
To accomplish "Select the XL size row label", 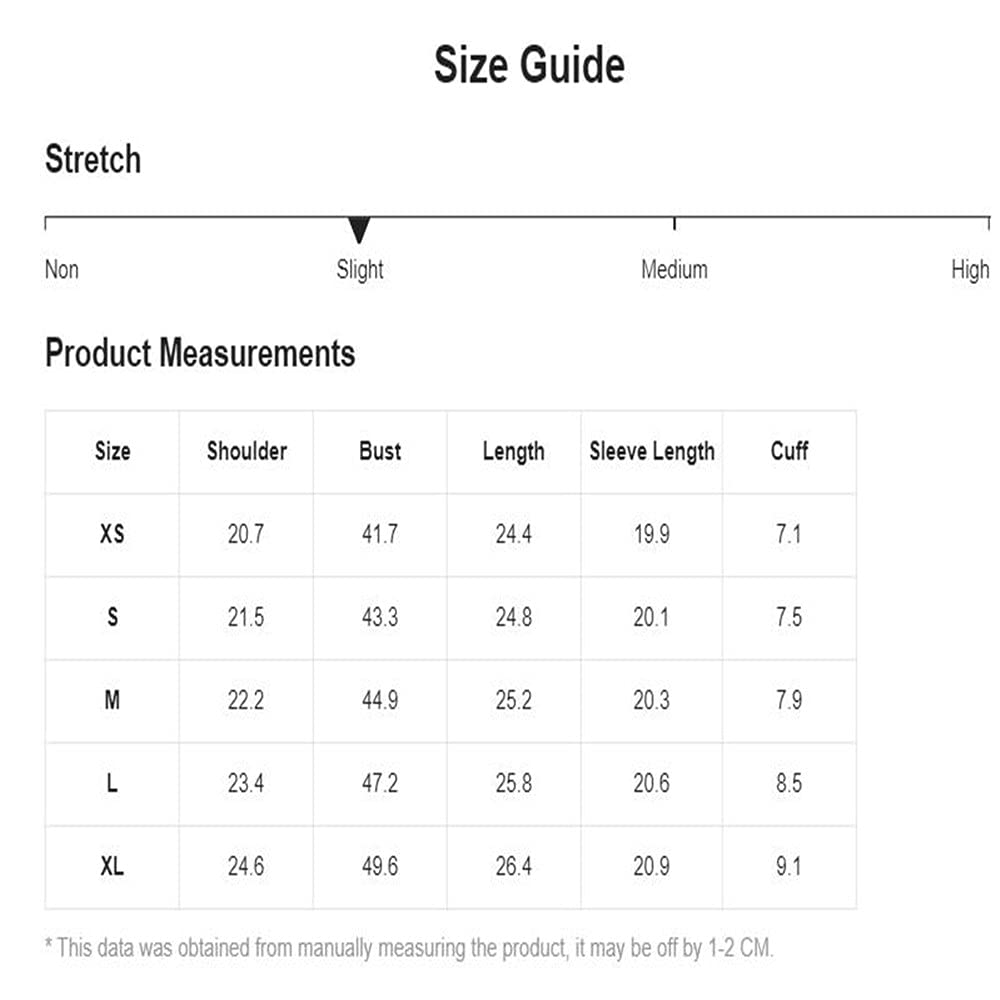I will click(x=112, y=866).
